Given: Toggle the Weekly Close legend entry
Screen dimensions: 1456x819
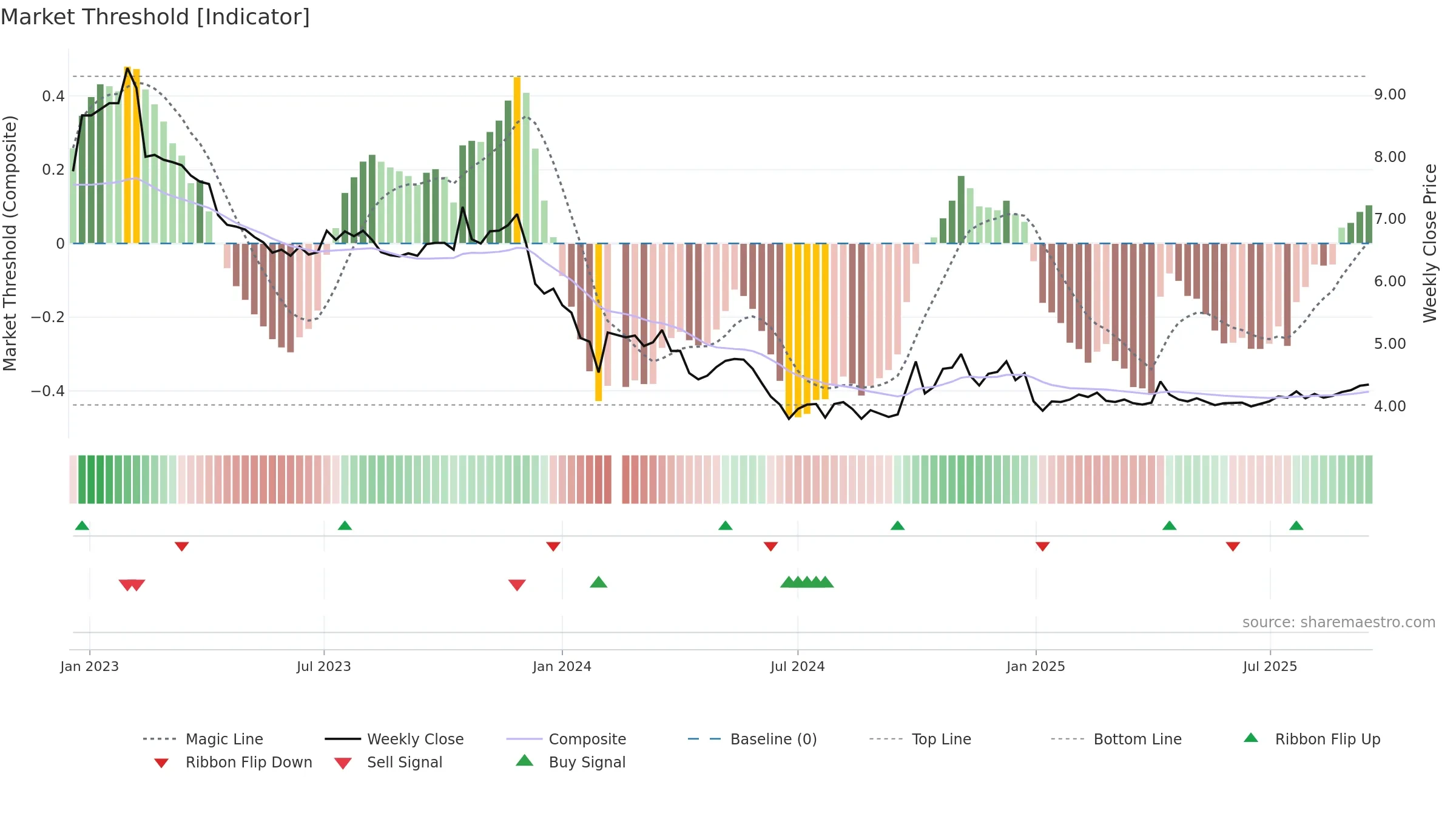Looking at the screenshot, I should tap(394, 739).
